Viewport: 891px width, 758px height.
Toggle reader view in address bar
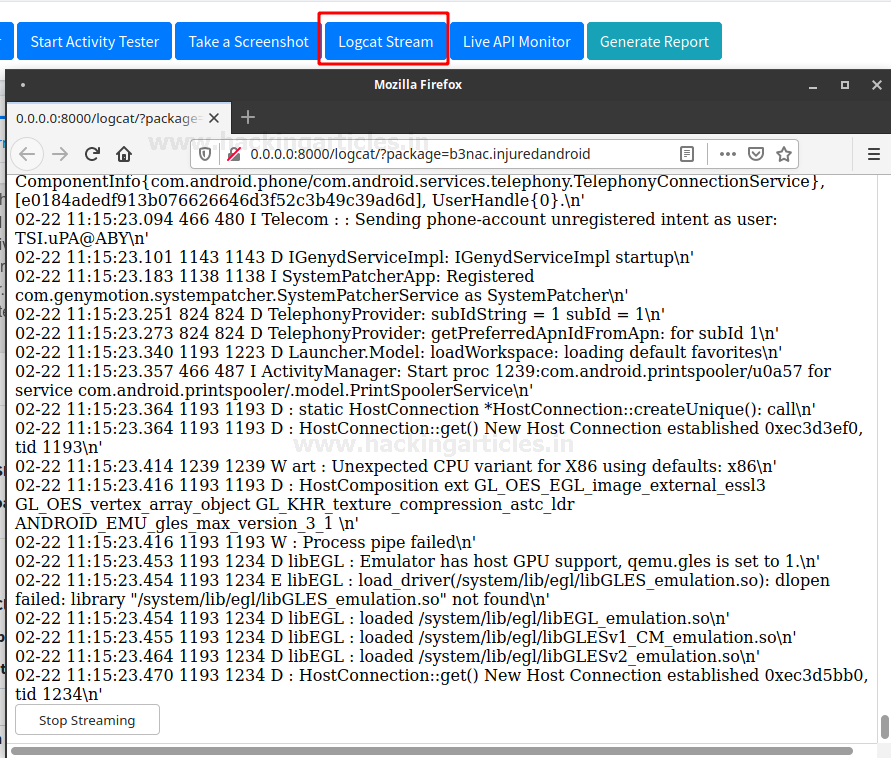click(687, 154)
